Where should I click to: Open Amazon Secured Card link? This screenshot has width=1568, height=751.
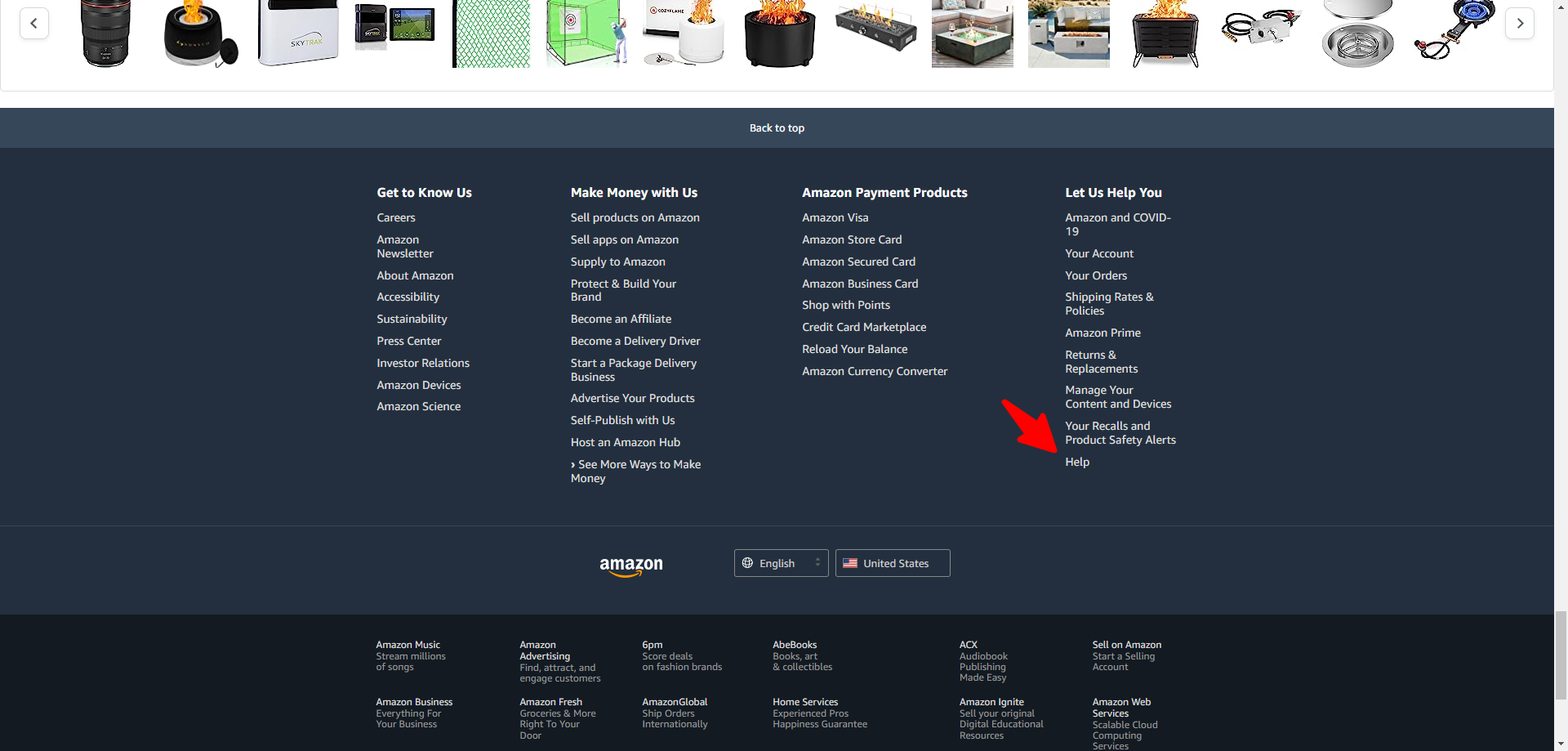point(859,262)
